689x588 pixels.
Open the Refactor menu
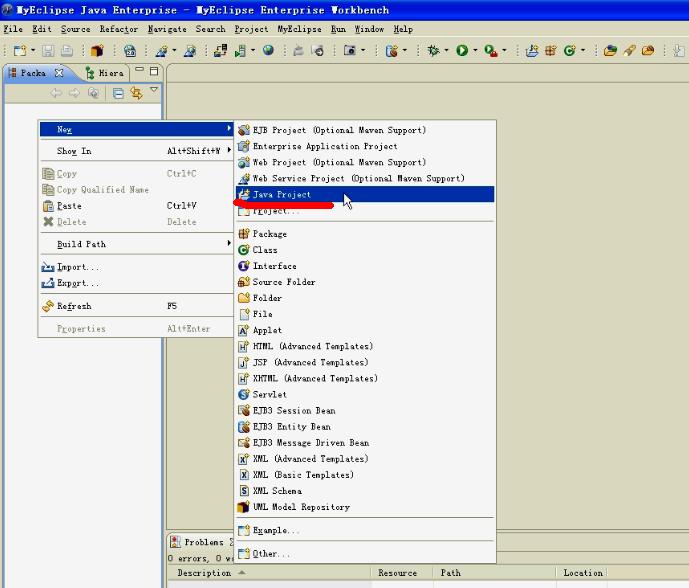[119, 29]
